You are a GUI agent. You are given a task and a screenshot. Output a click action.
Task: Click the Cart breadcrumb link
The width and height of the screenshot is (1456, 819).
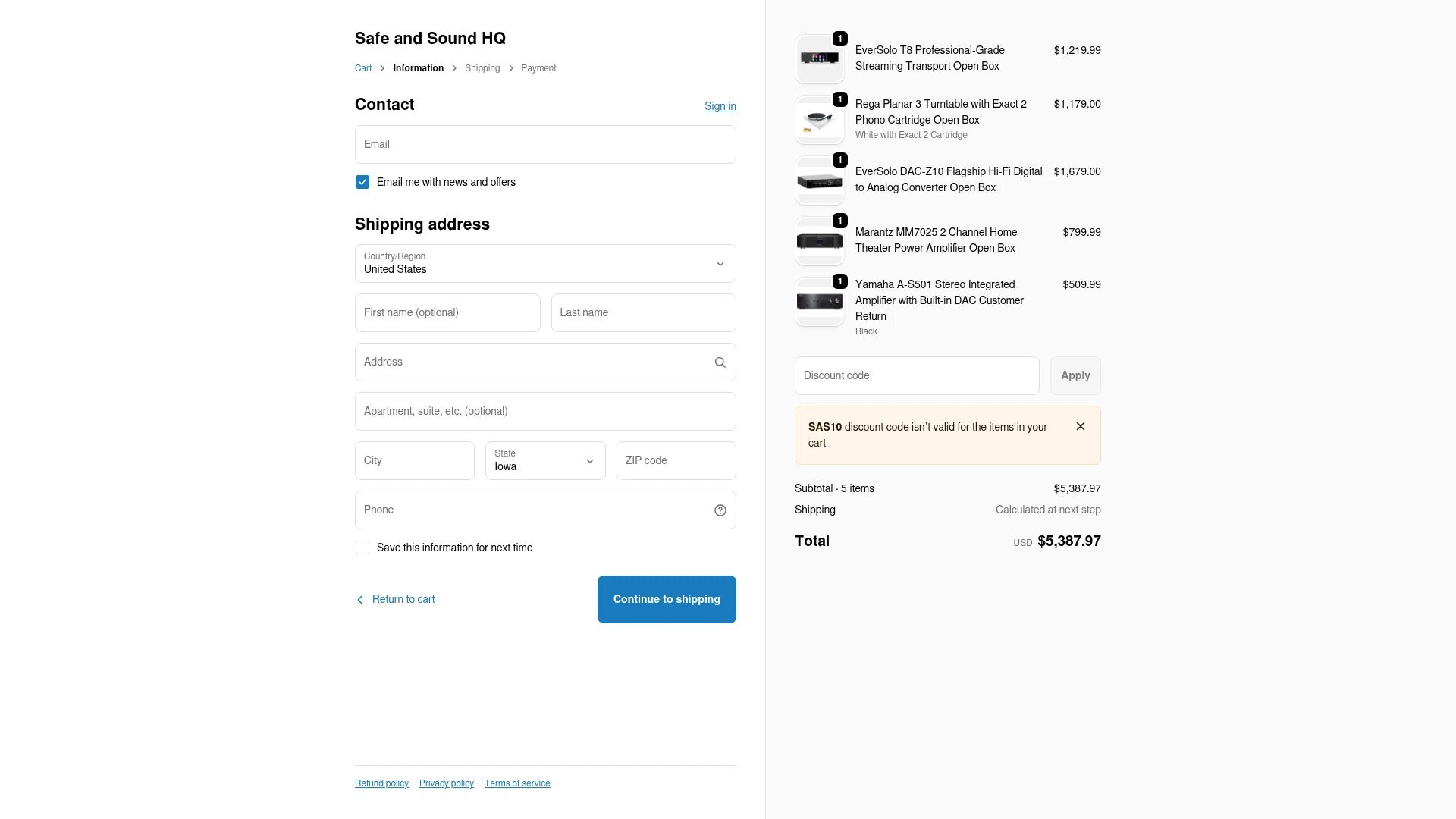(x=363, y=67)
